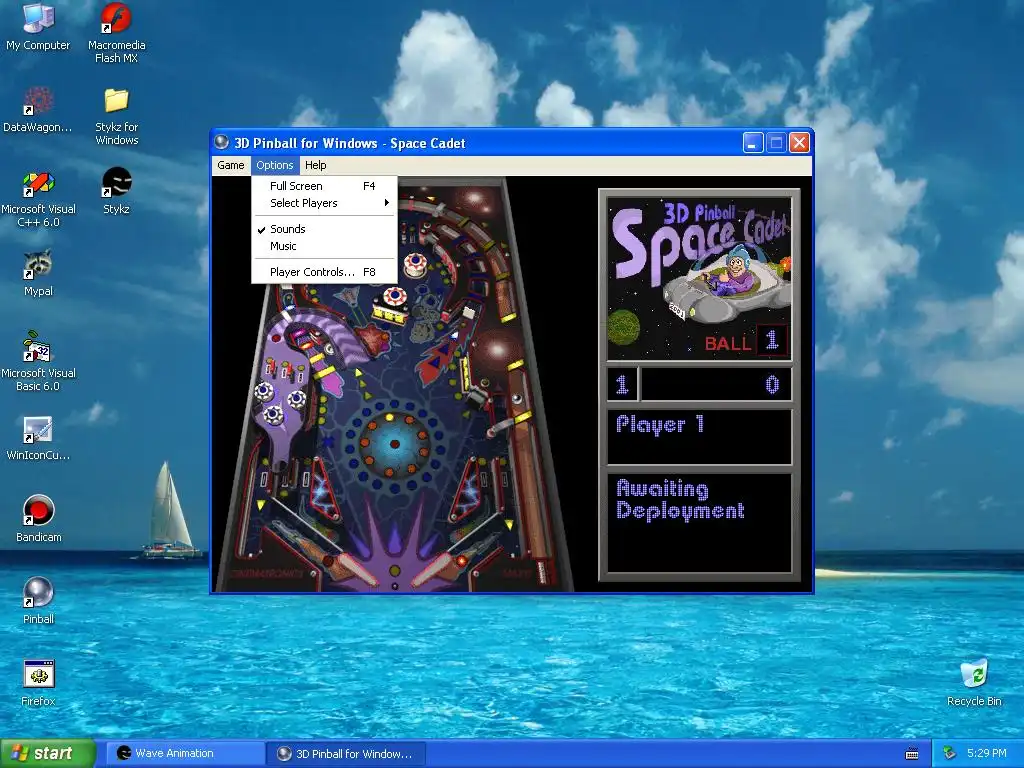
Task: Select the Microsoft Visual C++ 6.0 icon
Action: (x=38, y=199)
